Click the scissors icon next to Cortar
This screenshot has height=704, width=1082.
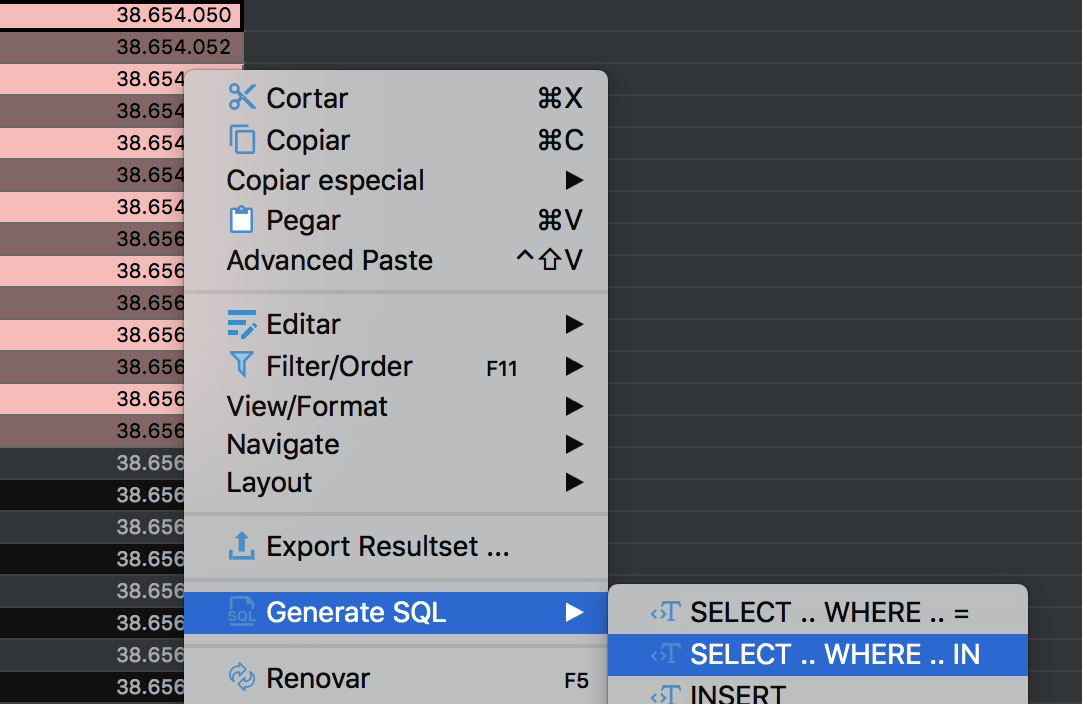[x=243, y=97]
